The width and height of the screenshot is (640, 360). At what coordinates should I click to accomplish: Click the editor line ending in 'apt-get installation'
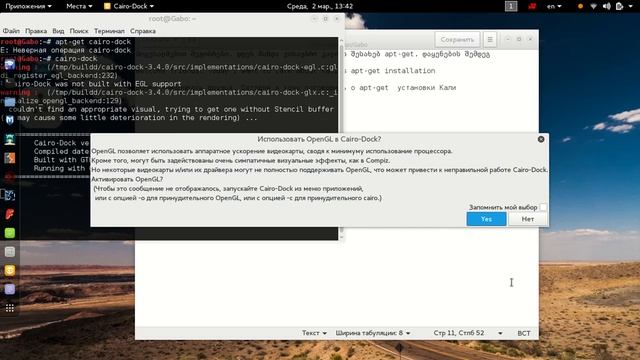point(390,71)
